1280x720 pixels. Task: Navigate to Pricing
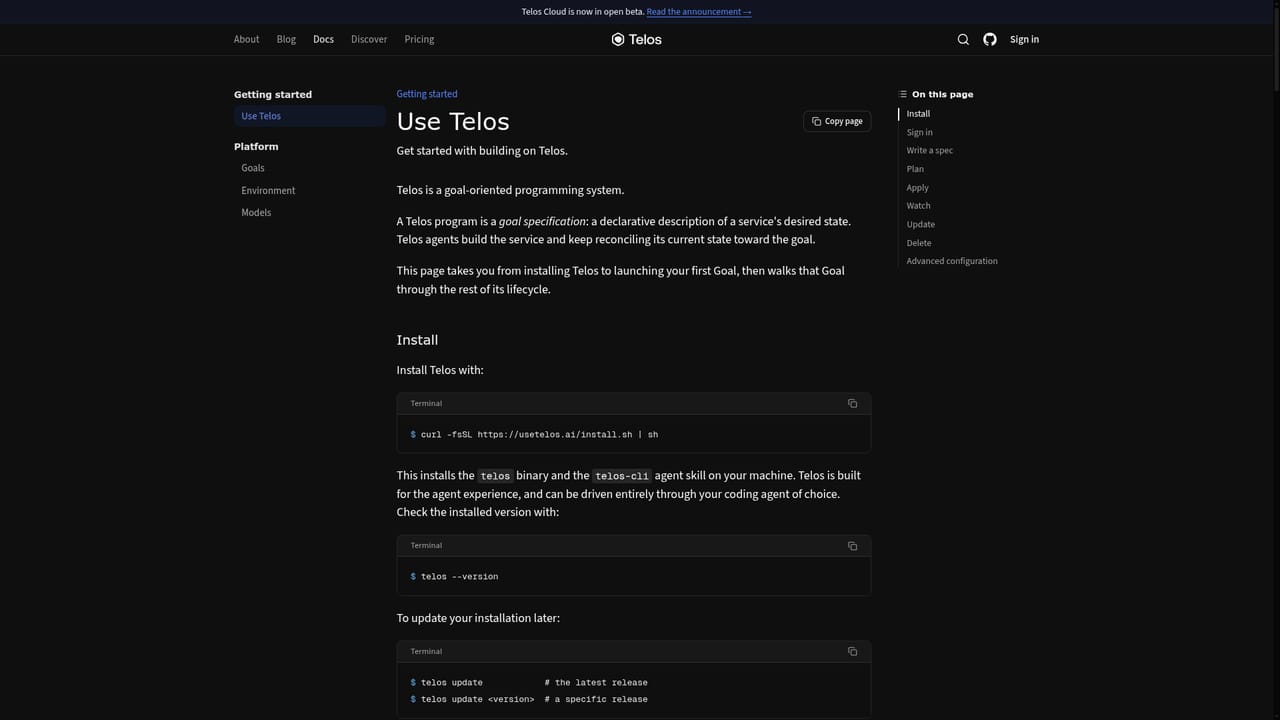(419, 39)
